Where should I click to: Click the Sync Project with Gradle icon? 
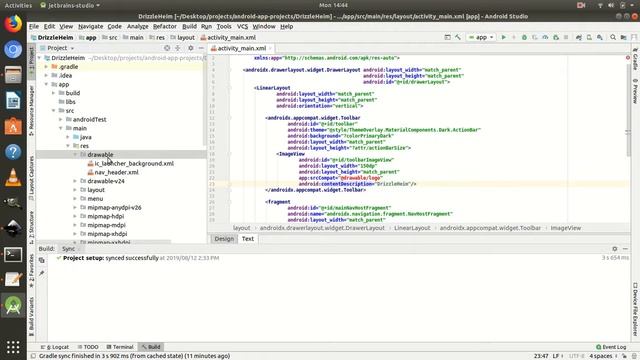(579, 37)
